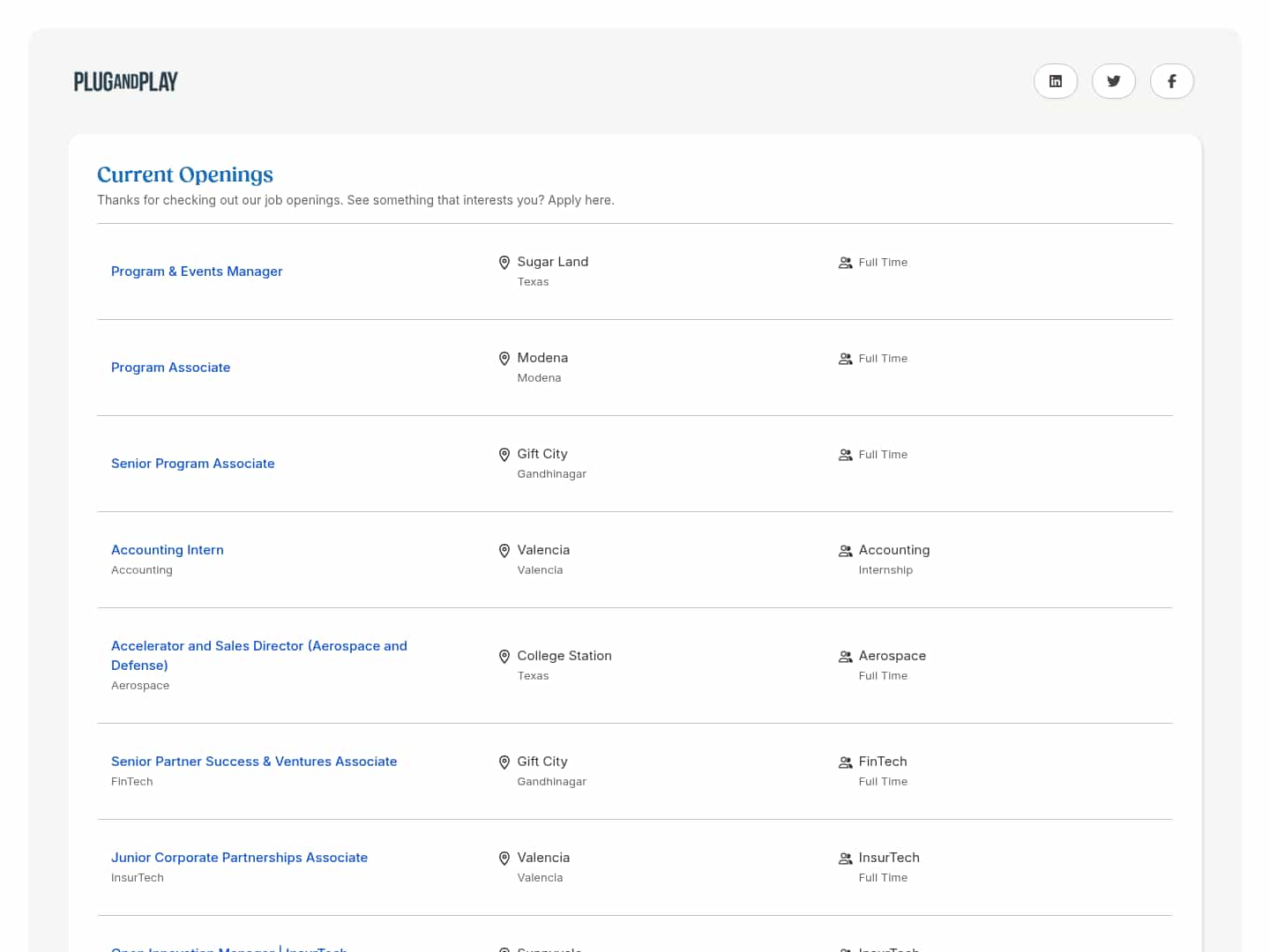Click people icon next to FinTech department

[x=845, y=762]
